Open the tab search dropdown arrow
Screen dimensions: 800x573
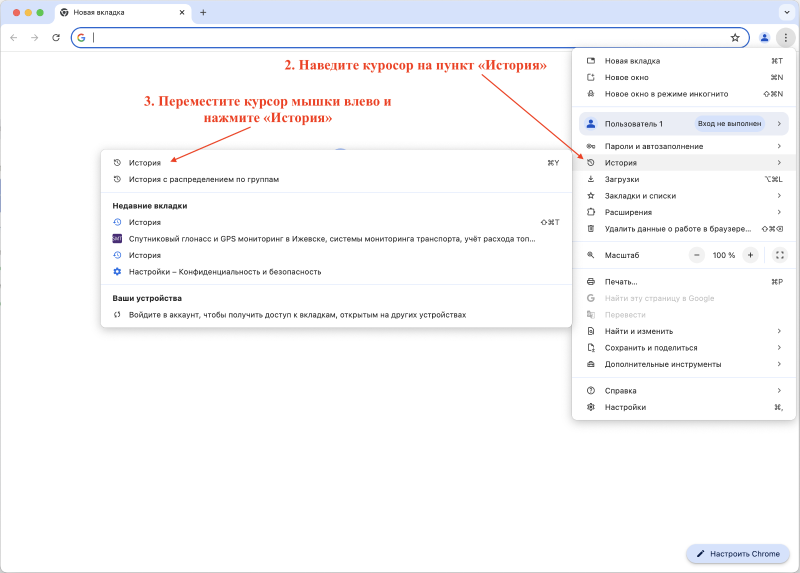pos(787,12)
